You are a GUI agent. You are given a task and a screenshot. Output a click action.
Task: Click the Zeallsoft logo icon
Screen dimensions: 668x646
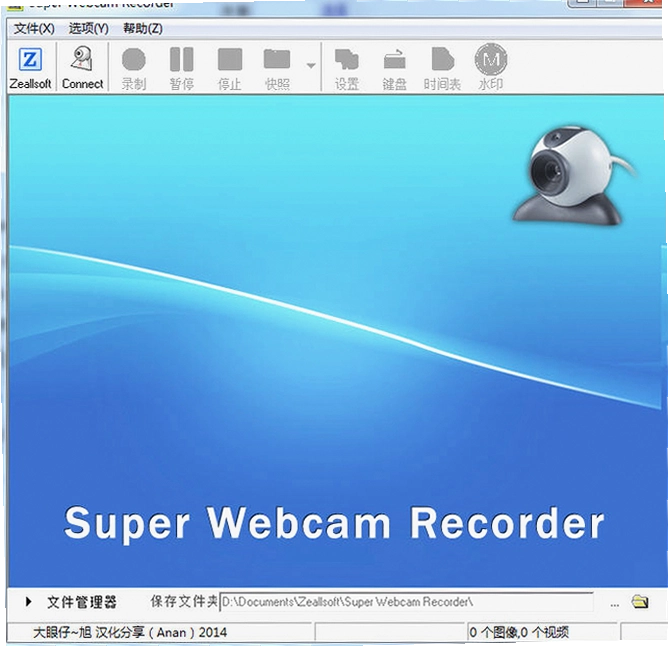(30, 59)
